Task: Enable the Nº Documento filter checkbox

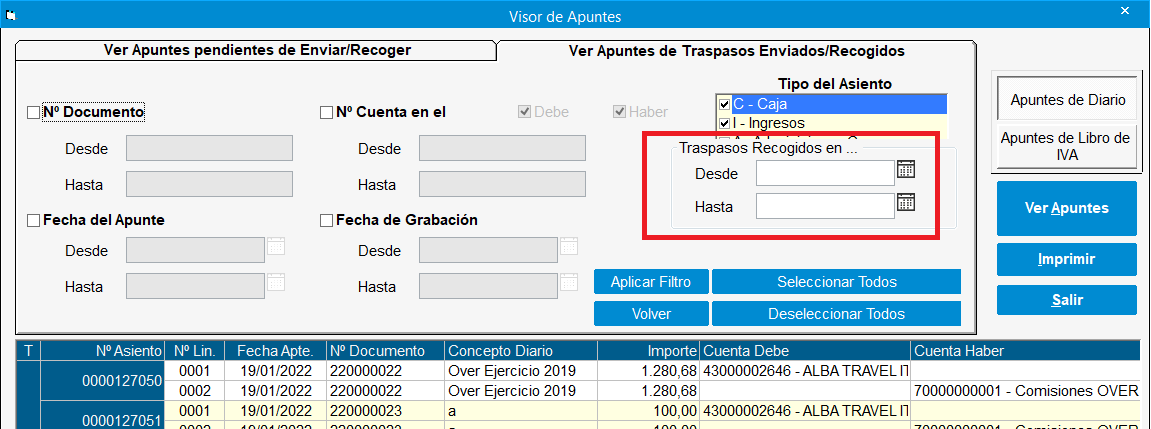Action: click(33, 112)
